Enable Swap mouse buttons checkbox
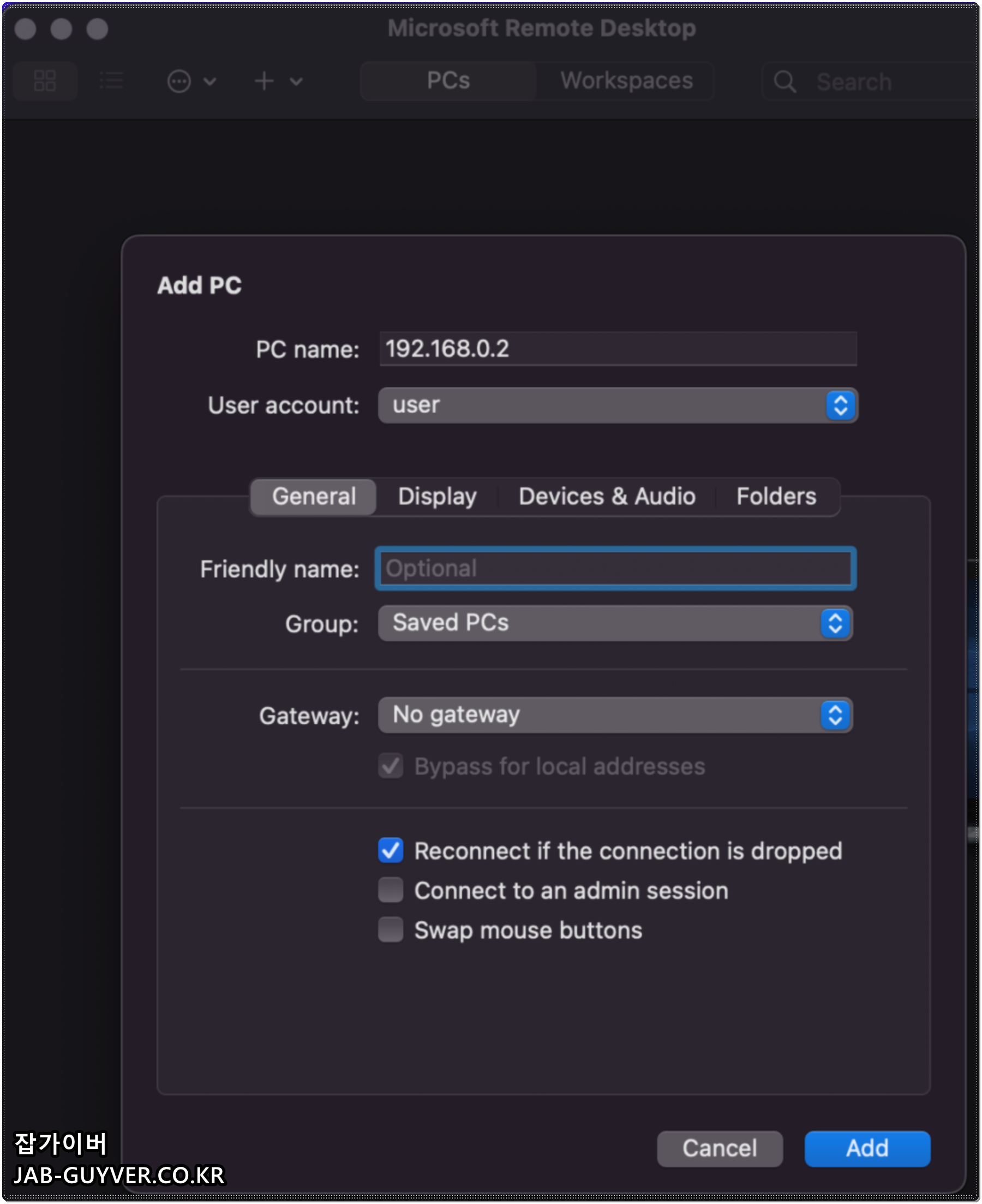The image size is (982, 1204). (391, 930)
